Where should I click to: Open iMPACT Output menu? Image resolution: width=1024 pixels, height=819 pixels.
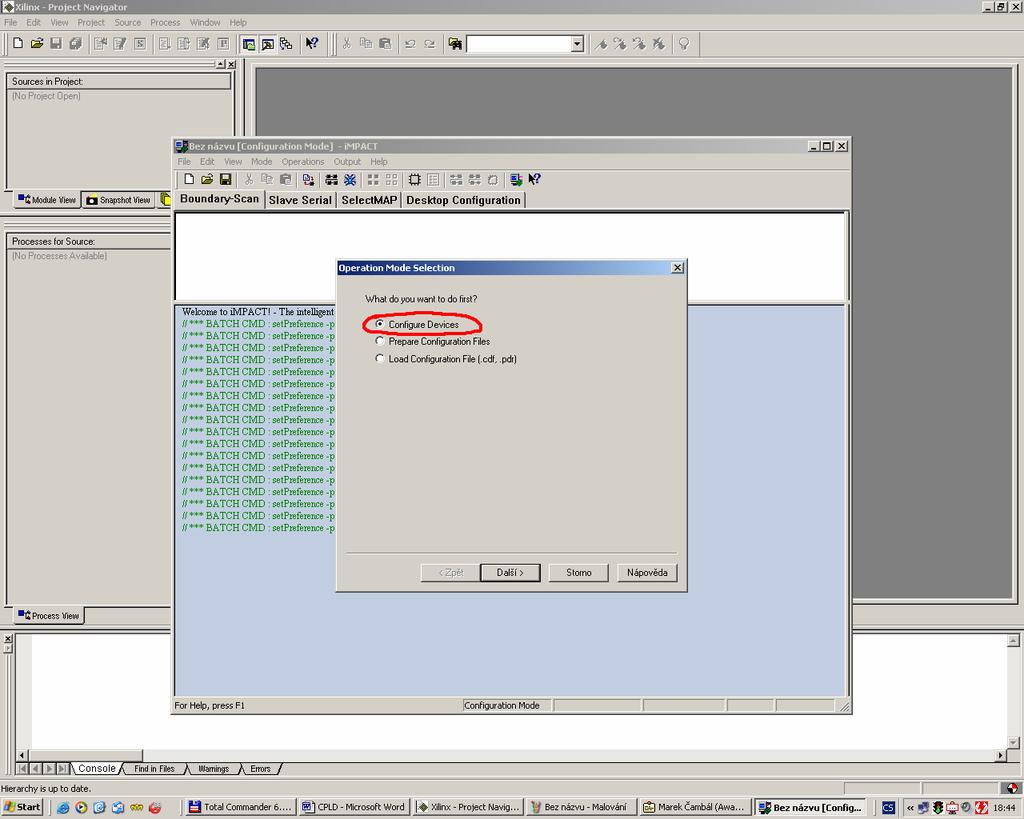point(347,161)
